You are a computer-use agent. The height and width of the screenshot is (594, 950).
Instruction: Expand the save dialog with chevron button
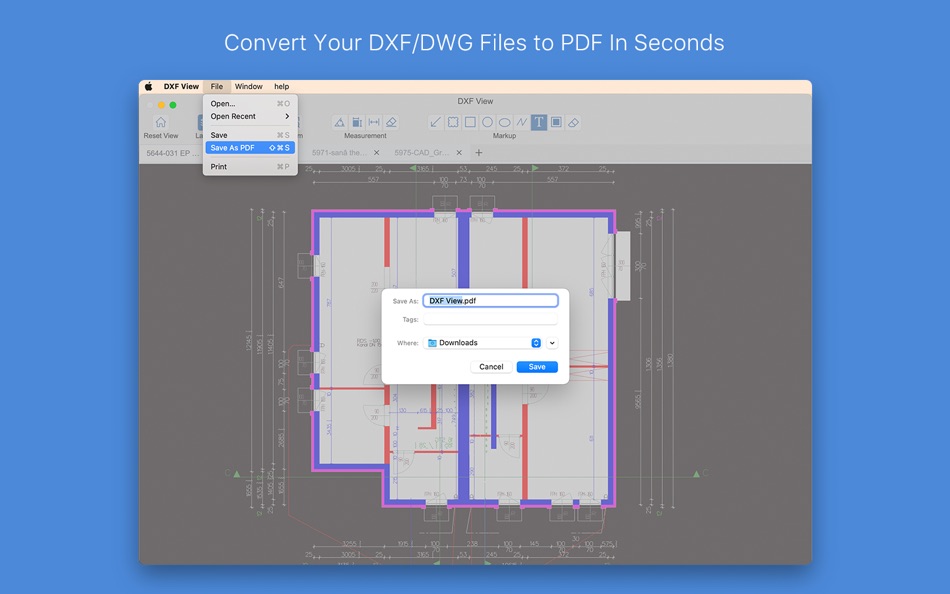point(552,343)
